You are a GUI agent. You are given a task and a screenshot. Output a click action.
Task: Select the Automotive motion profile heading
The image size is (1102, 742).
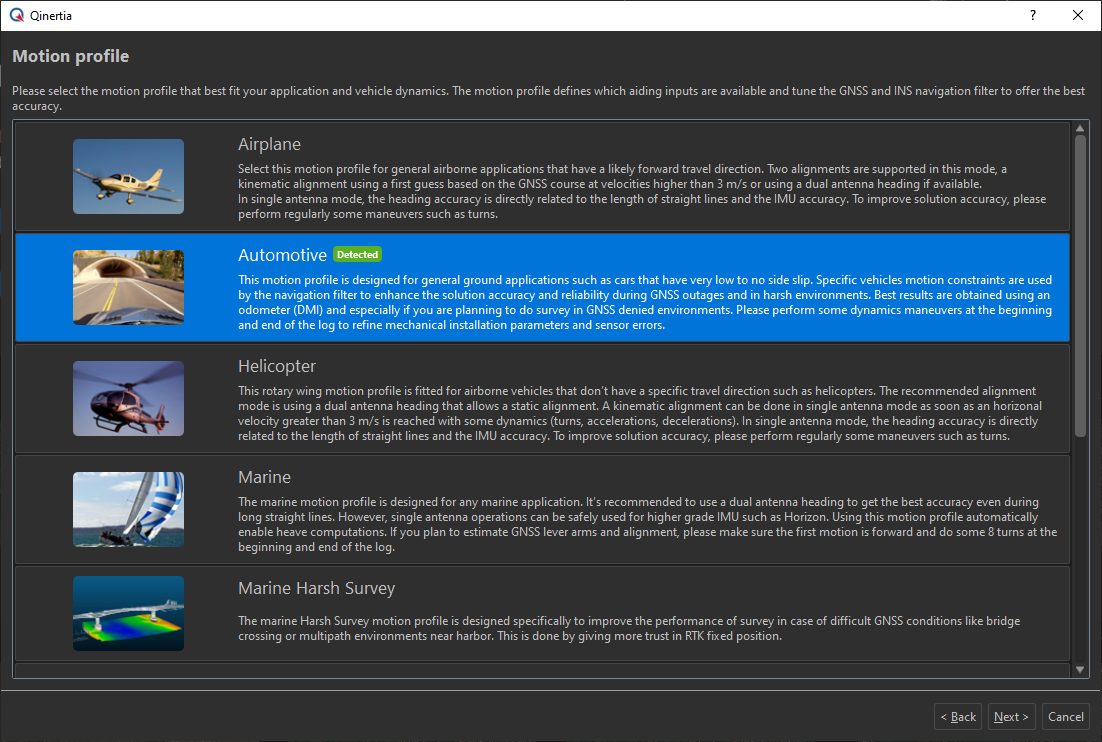[282, 255]
